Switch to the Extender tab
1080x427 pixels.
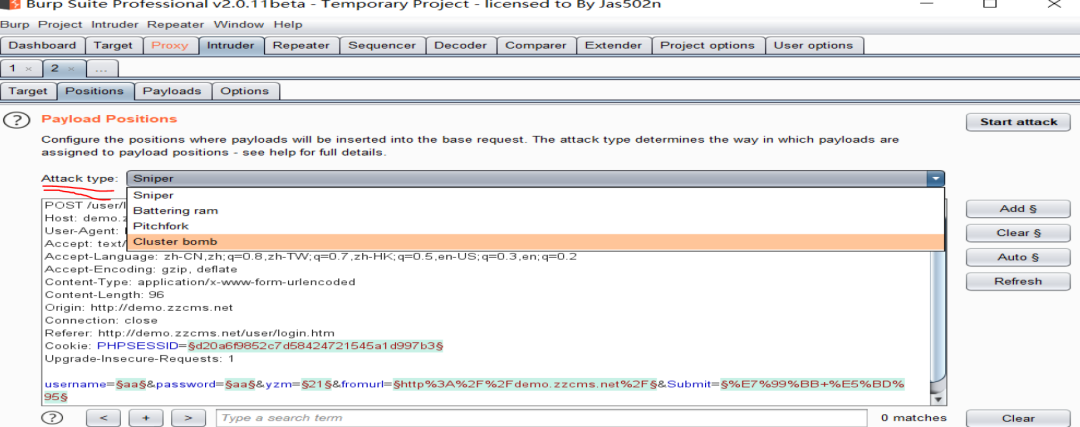[613, 45]
